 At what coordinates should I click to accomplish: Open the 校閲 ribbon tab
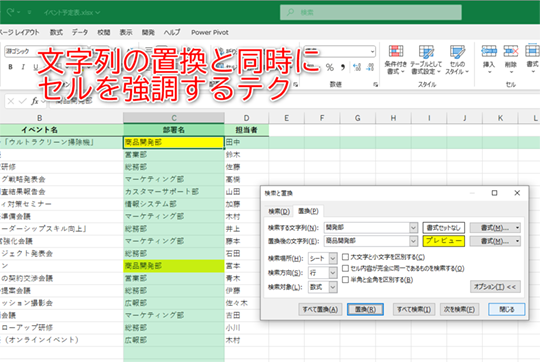click(x=103, y=32)
